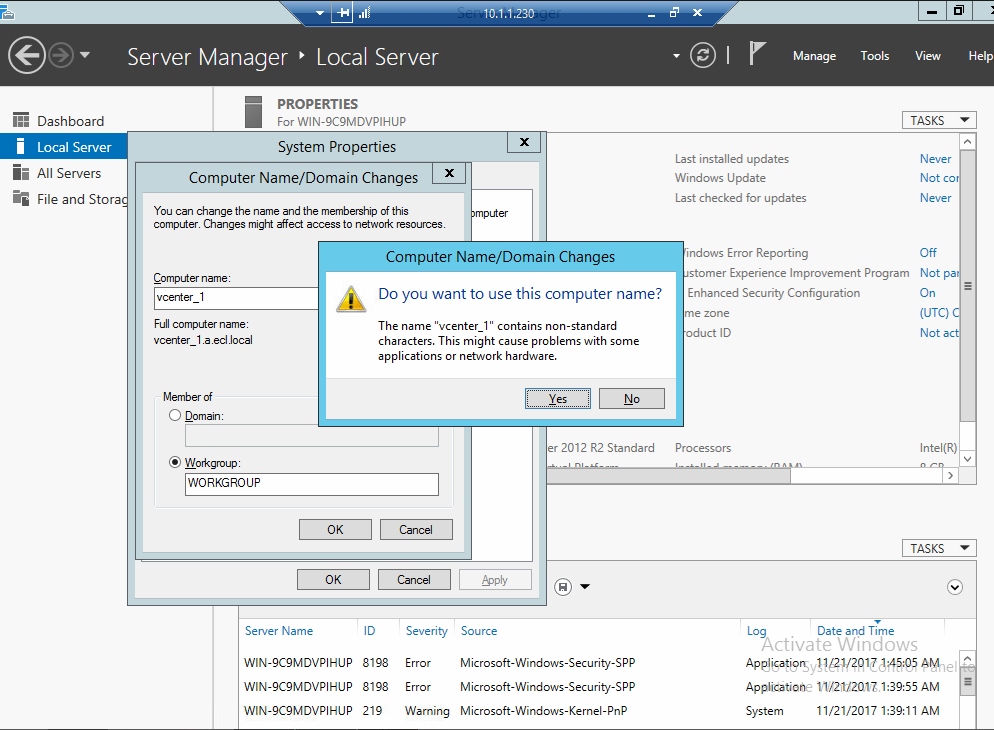Open the Tools menu
Screen dimensions: 994x730
coord(874,56)
